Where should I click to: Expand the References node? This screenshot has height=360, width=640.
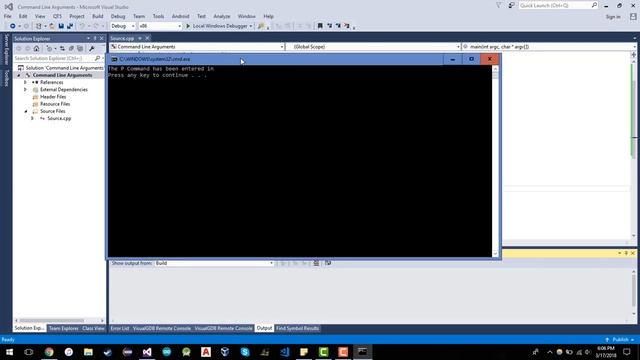tap(25, 82)
